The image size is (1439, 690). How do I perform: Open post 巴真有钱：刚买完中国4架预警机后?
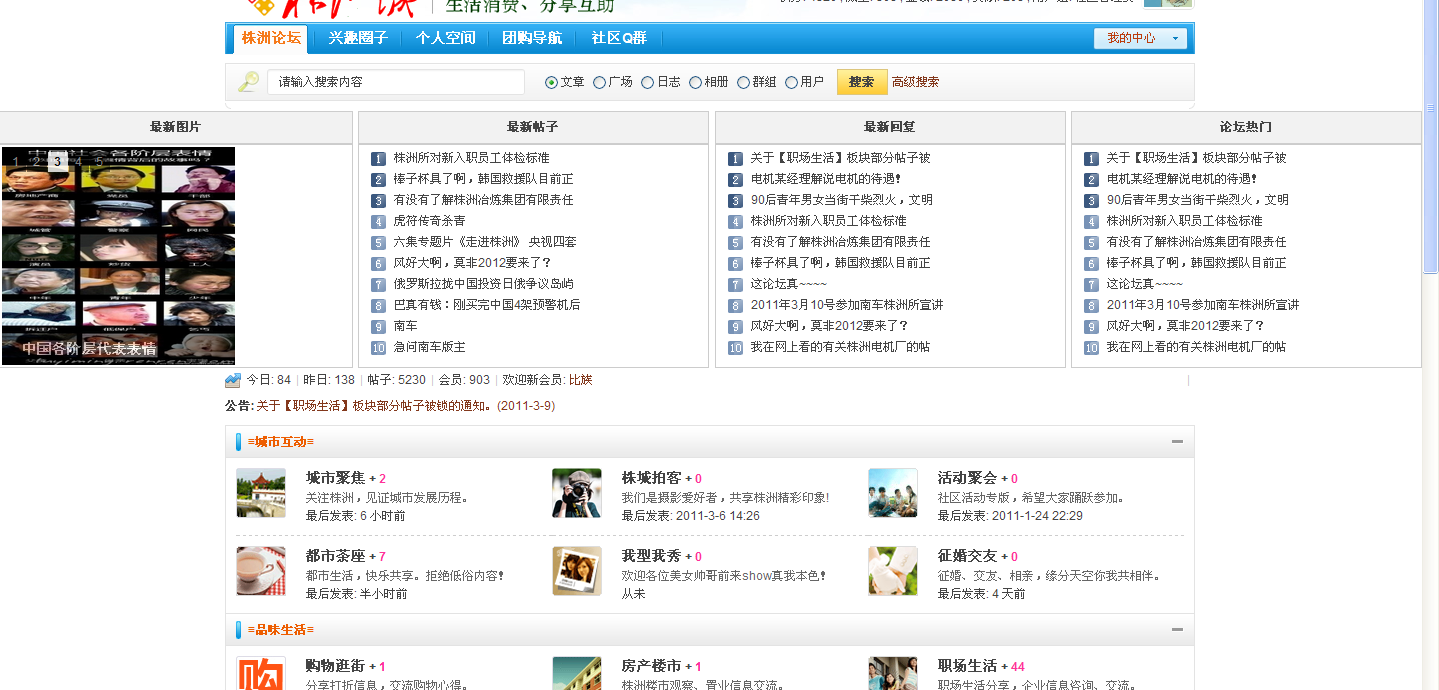coord(486,305)
